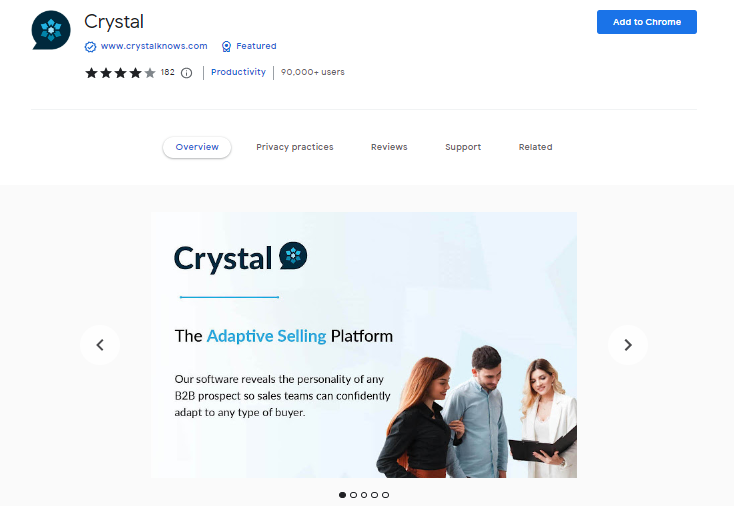Show the previous screenshot with left arrow
Screen dimensions: 734x506
[x=100, y=345]
